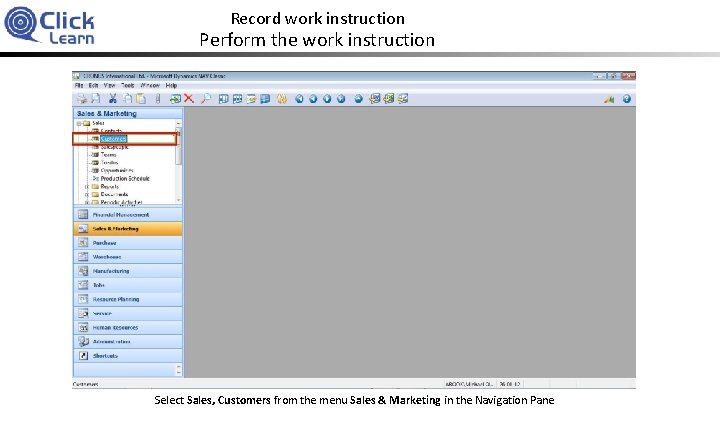Open the View menu
Viewport: 720px width, 437px height.
tap(109, 85)
